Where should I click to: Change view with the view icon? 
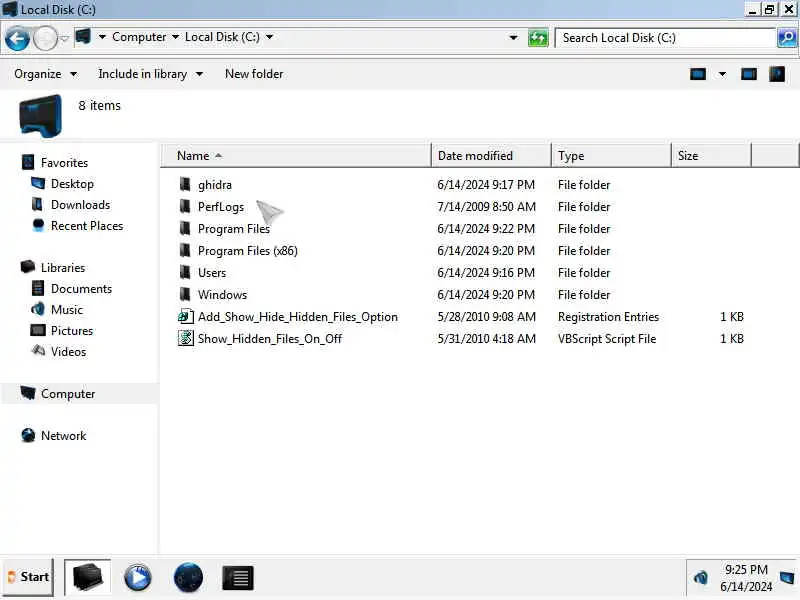698,74
